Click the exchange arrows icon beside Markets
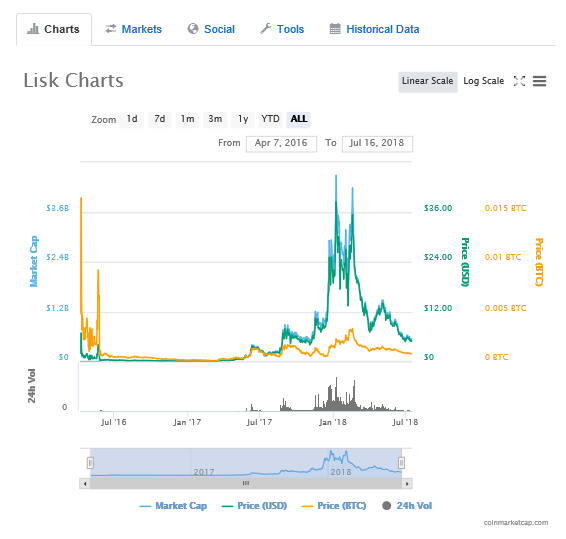 (111, 29)
